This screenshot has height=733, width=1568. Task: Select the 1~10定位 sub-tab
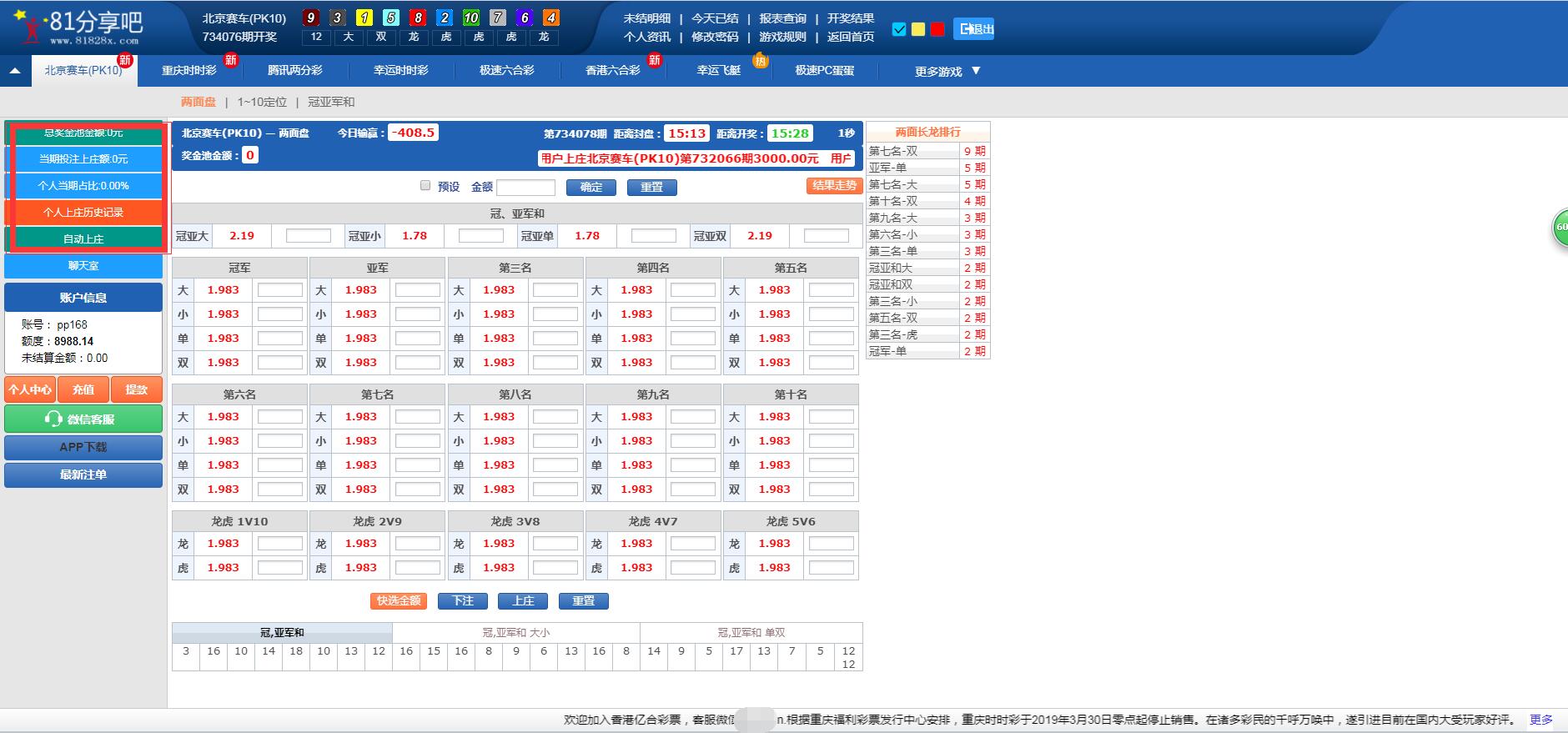[262, 102]
